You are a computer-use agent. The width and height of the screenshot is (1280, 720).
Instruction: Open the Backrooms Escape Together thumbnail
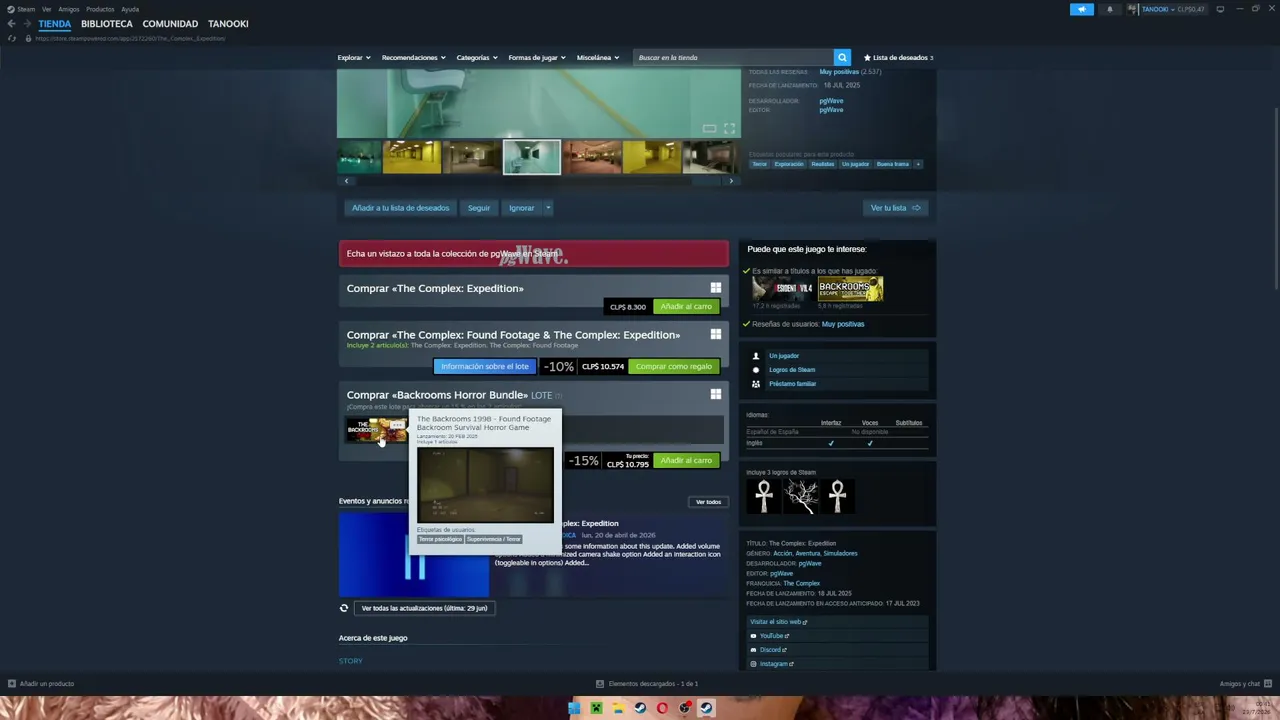coord(851,289)
